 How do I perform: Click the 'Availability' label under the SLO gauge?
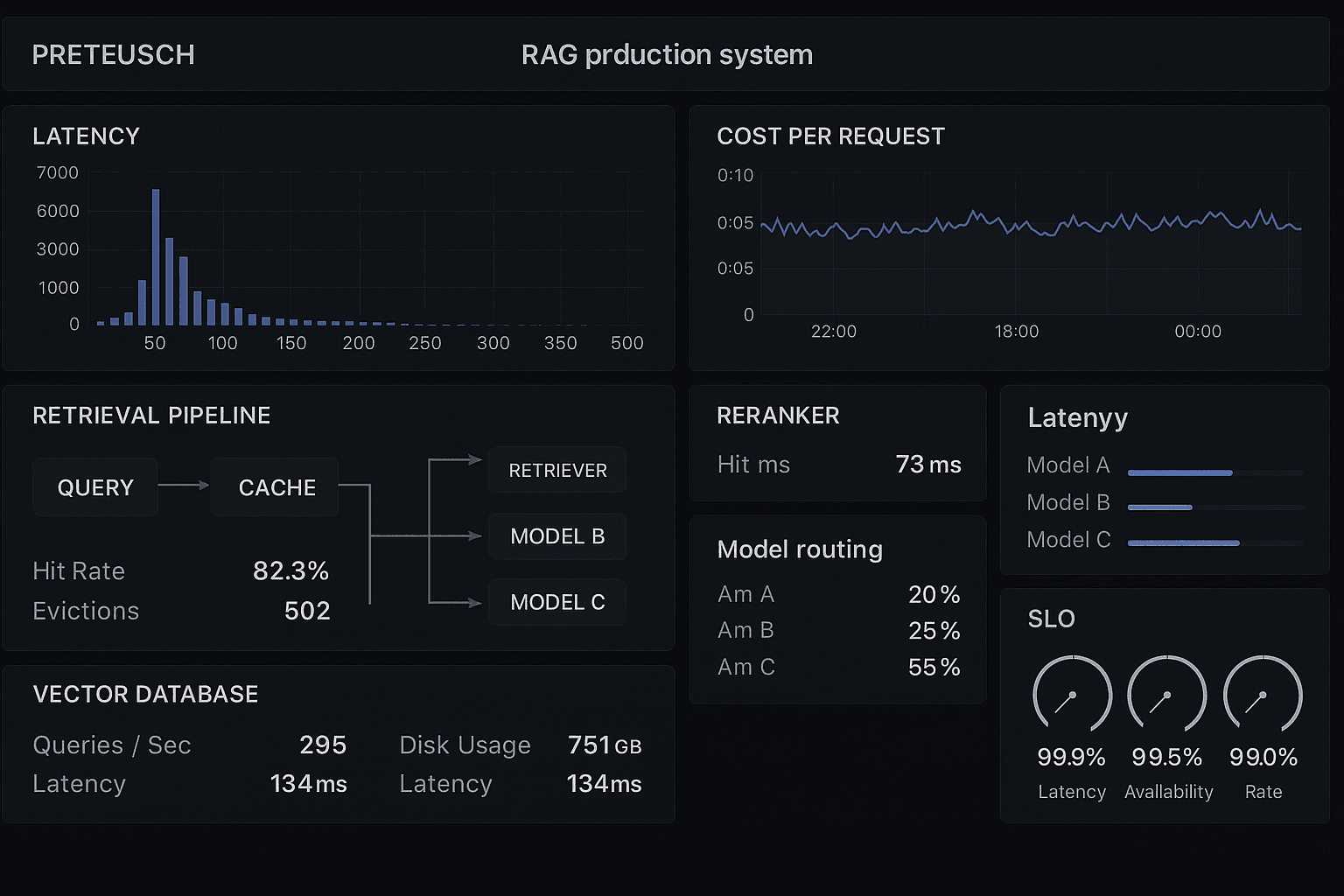1168,792
